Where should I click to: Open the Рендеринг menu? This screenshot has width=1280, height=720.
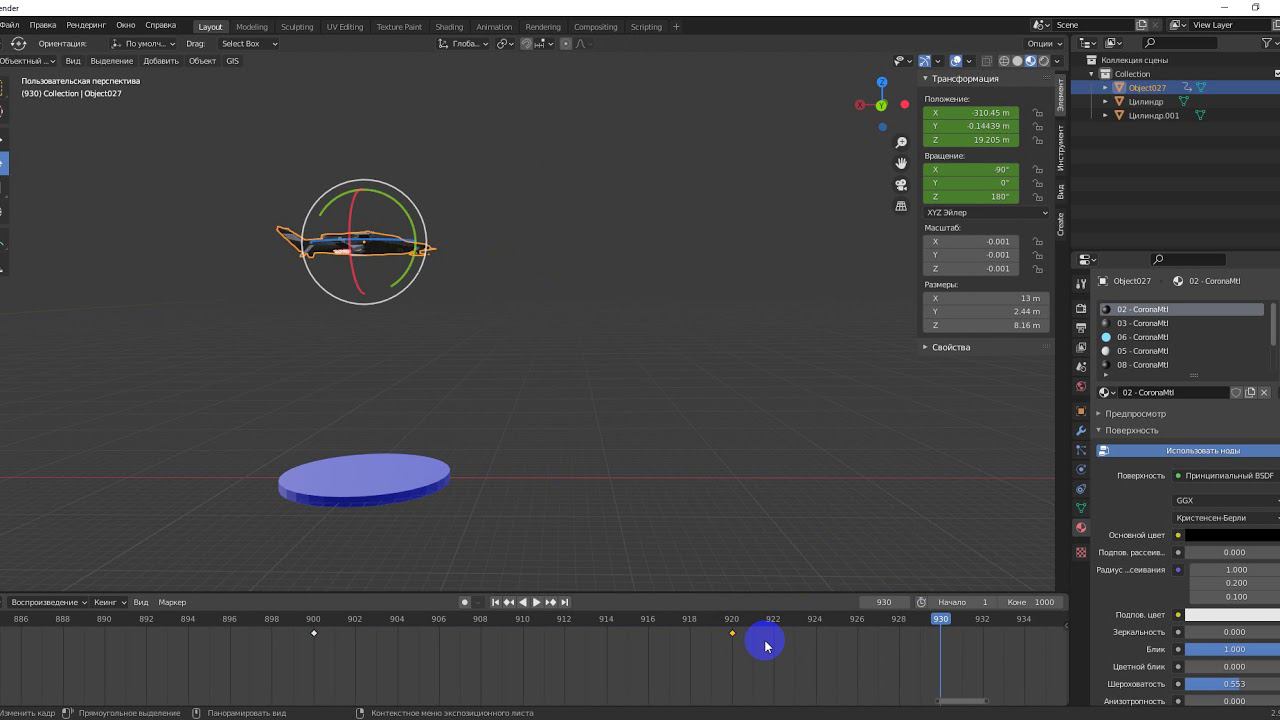86,25
